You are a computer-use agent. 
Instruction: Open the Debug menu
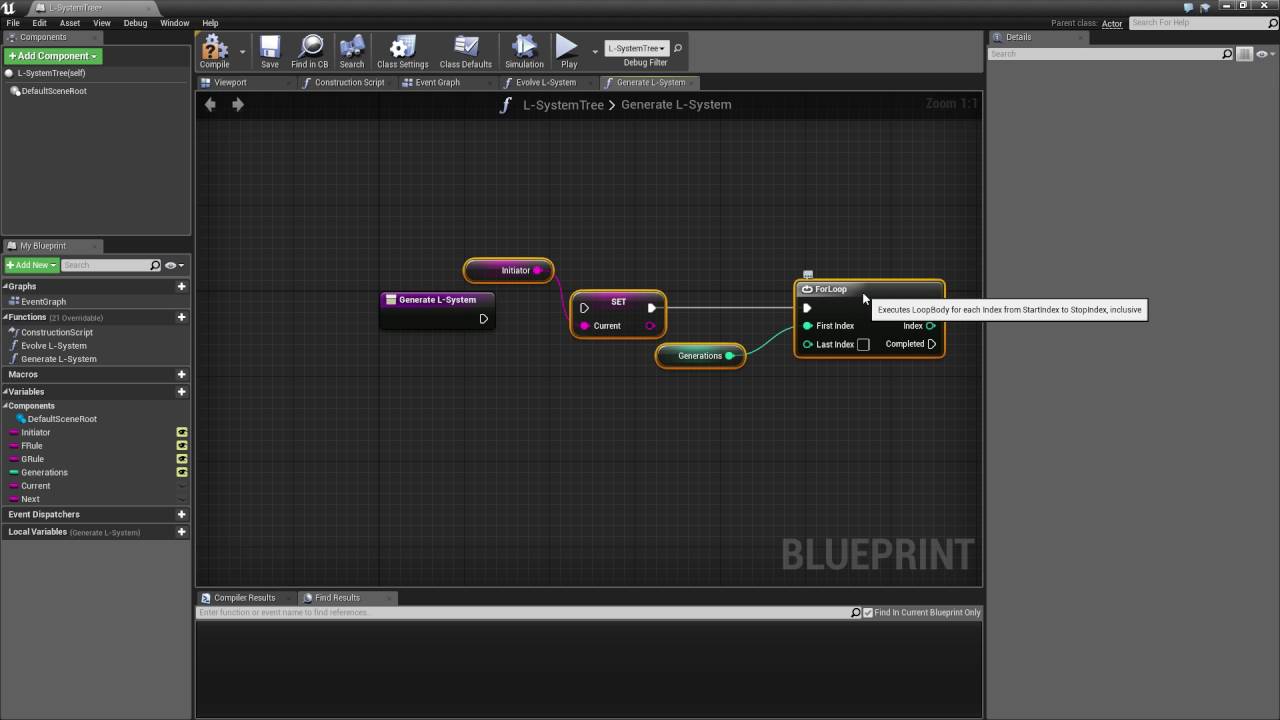point(135,23)
